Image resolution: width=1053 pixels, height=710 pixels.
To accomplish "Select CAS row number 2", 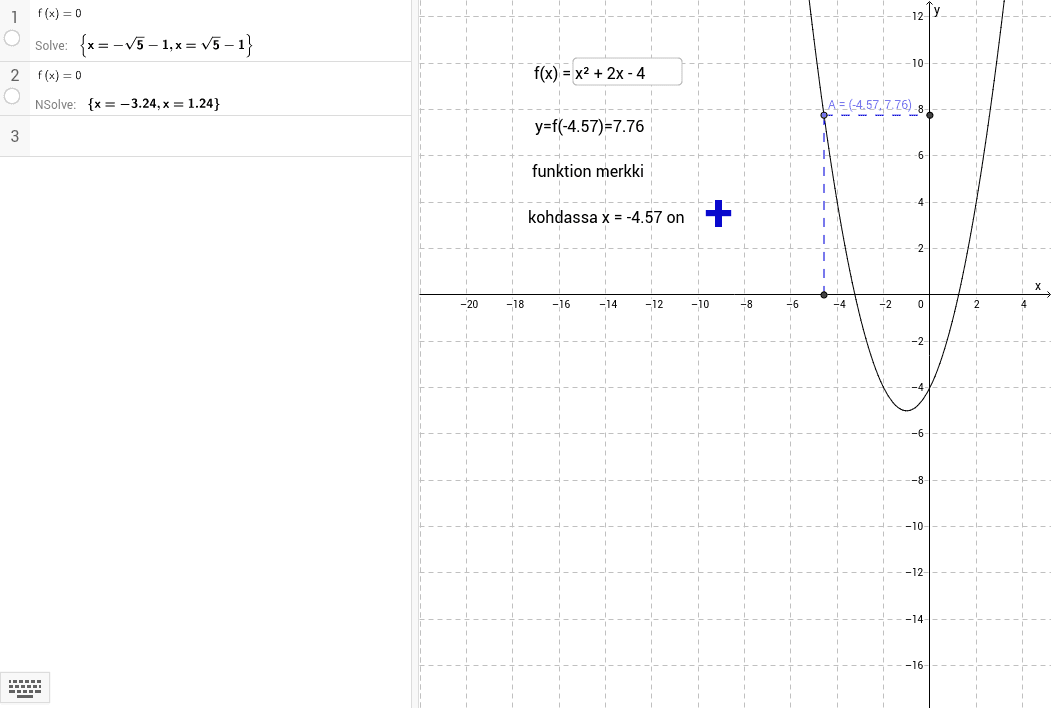I will click(x=15, y=75).
